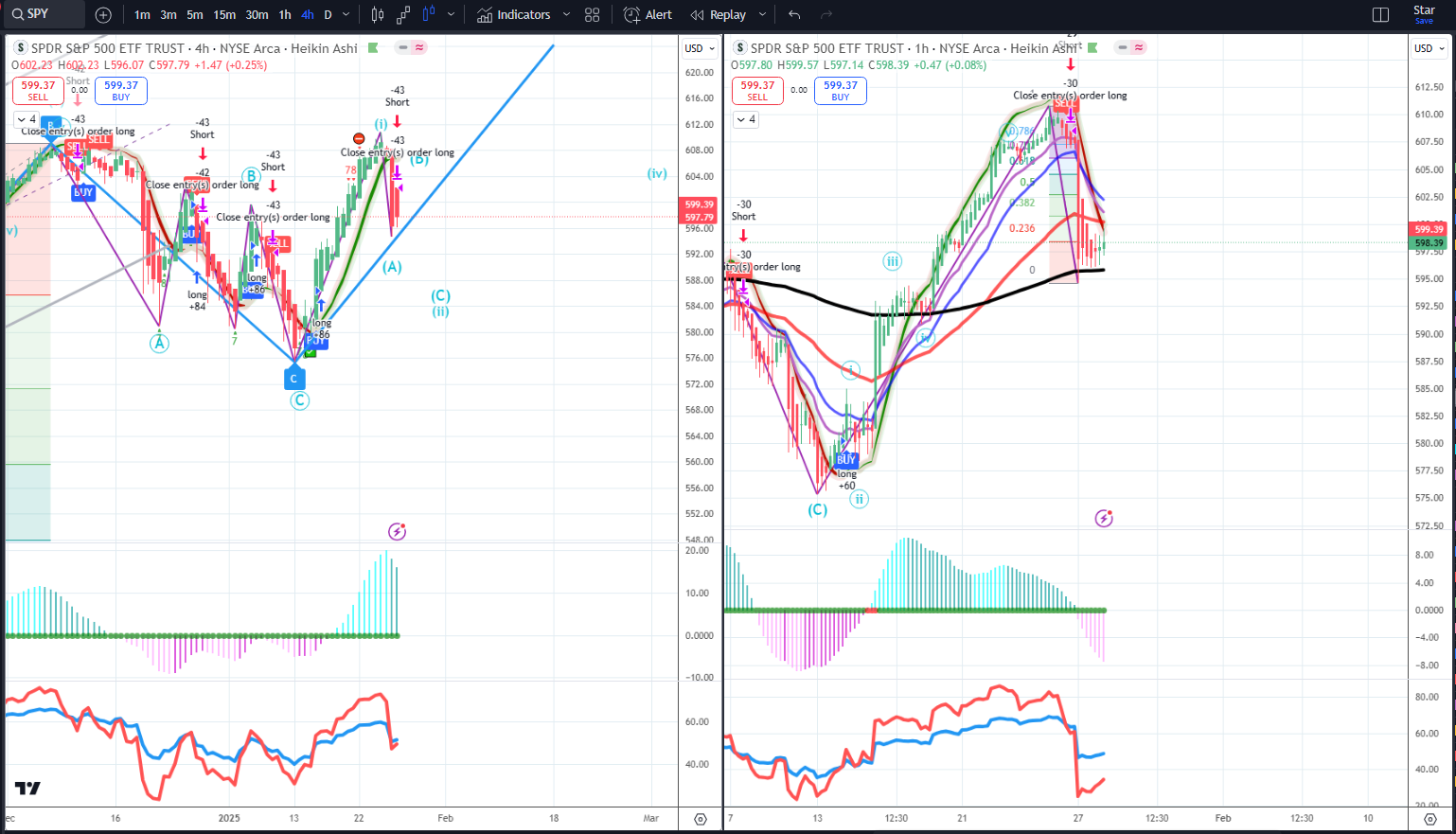
Task: Expand the chart style dropdown
Action: click(451, 14)
